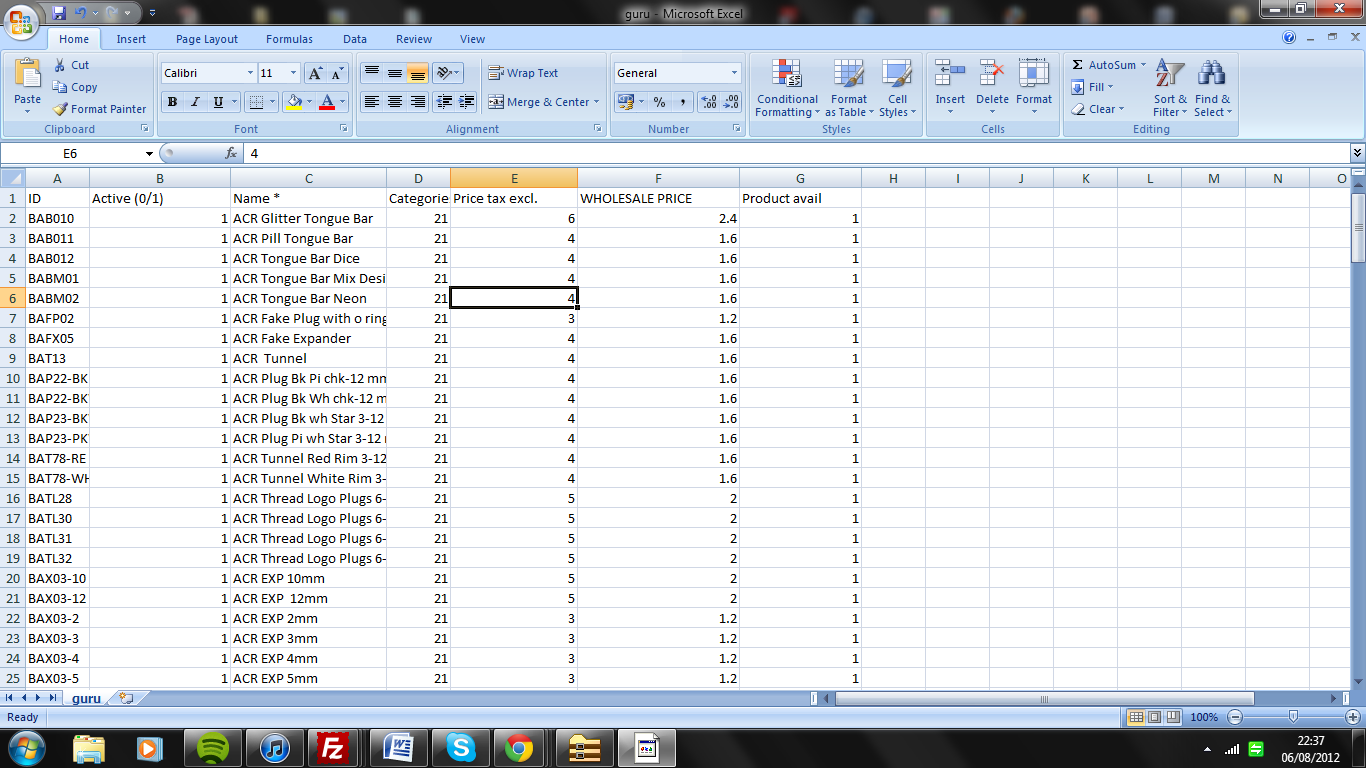Save the workbook from Quick Access Toolbar

pyautogui.click(x=59, y=13)
